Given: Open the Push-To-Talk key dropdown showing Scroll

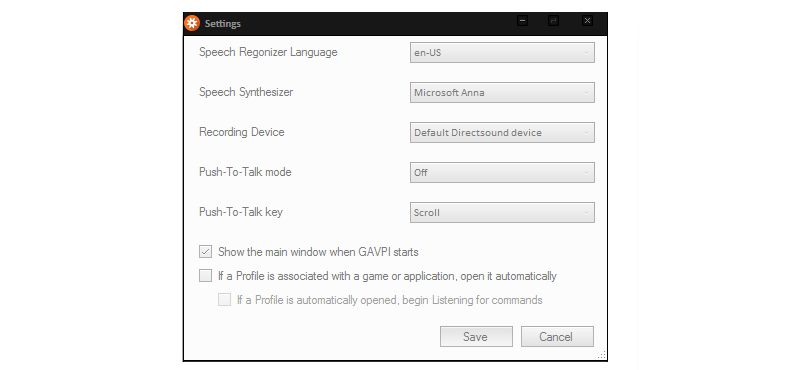Looking at the screenshot, I should pyautogui.click(x=502, y=212).
